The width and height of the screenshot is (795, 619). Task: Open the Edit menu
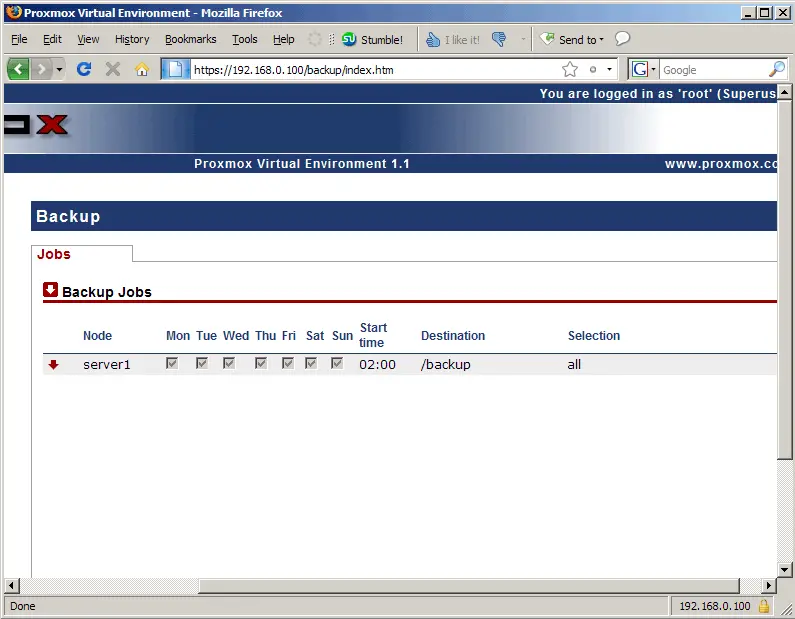[x=52, y=39]
